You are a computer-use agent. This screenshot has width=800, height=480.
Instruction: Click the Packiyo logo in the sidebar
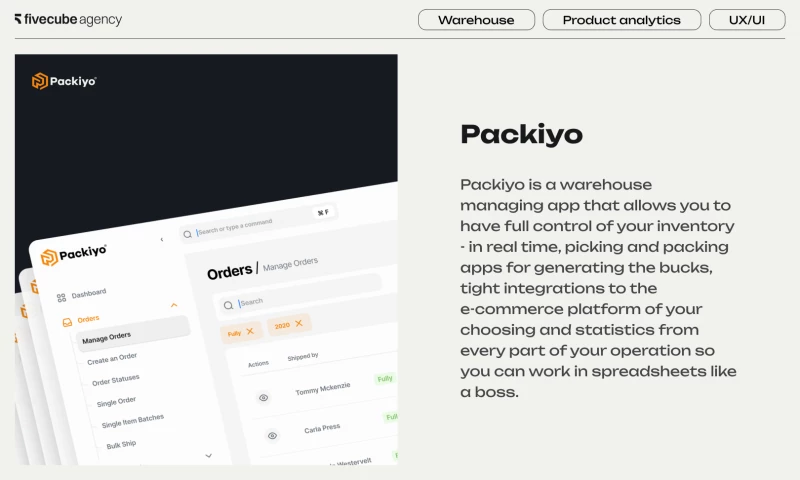(74, 254)
